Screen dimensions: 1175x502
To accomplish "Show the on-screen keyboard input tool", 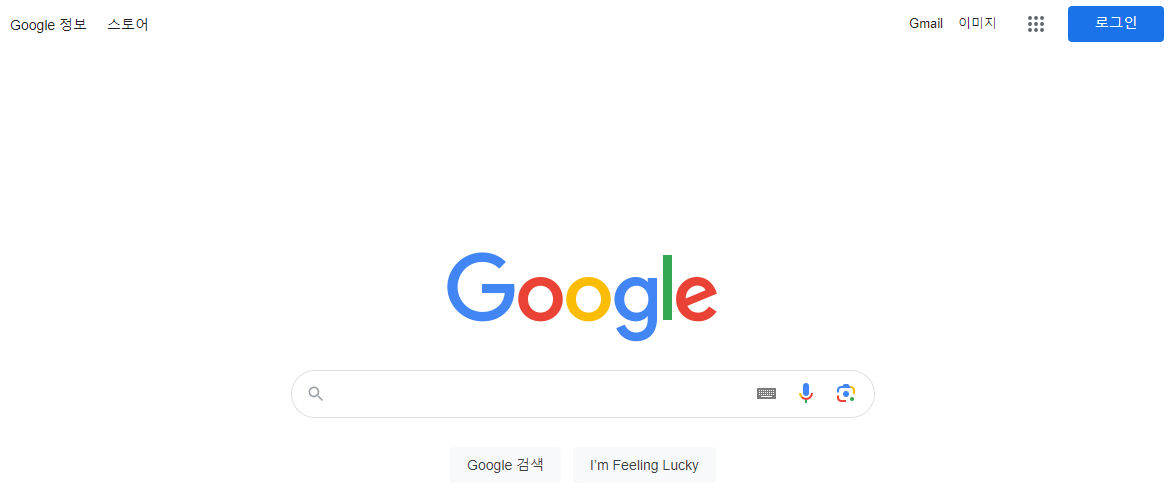I will tap(766, 393).
